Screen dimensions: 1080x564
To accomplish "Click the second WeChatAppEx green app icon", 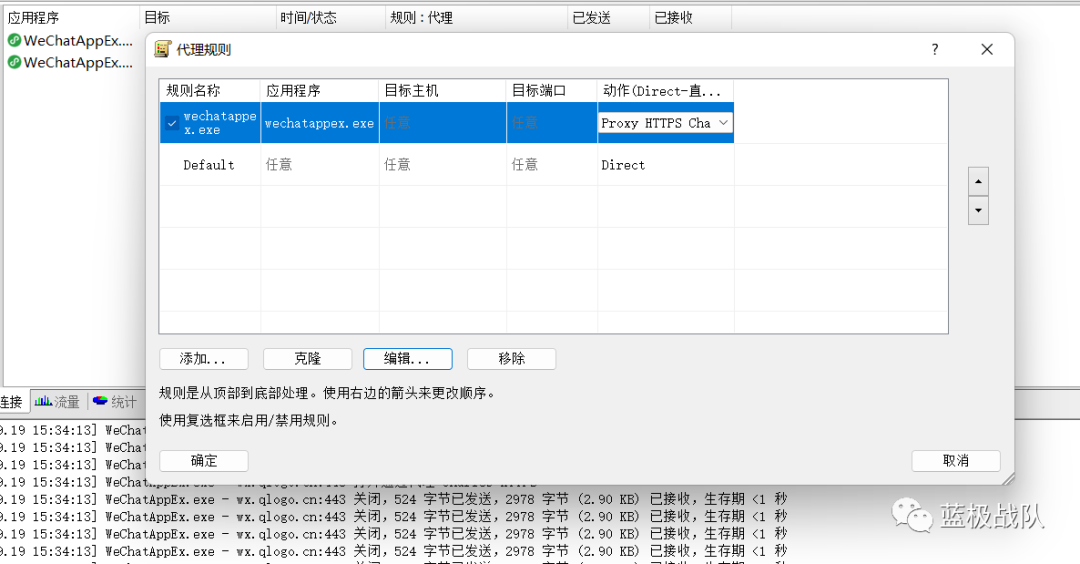I will click(x=14, y=63).
